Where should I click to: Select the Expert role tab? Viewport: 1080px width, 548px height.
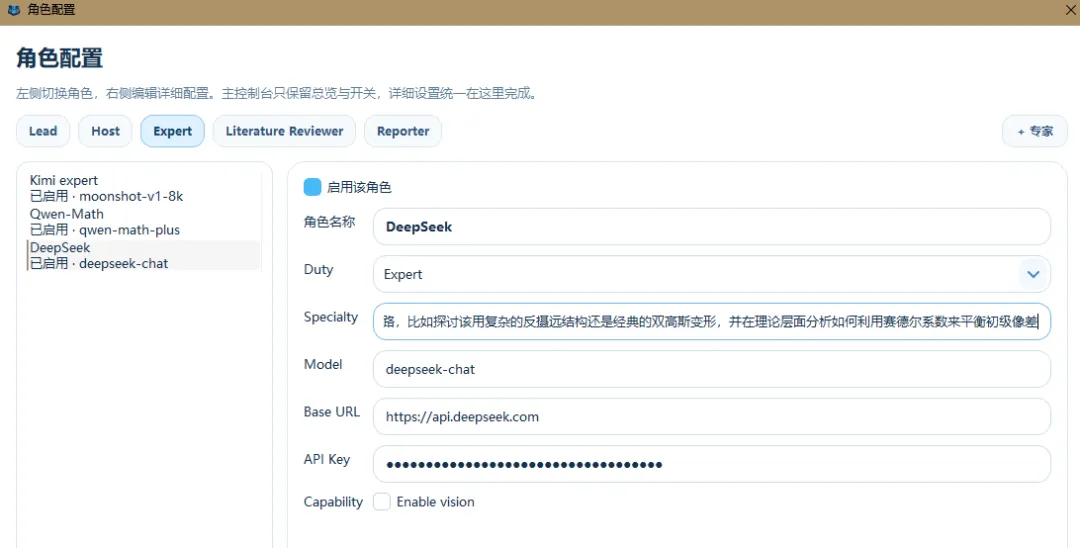click(x=172, y=131)
